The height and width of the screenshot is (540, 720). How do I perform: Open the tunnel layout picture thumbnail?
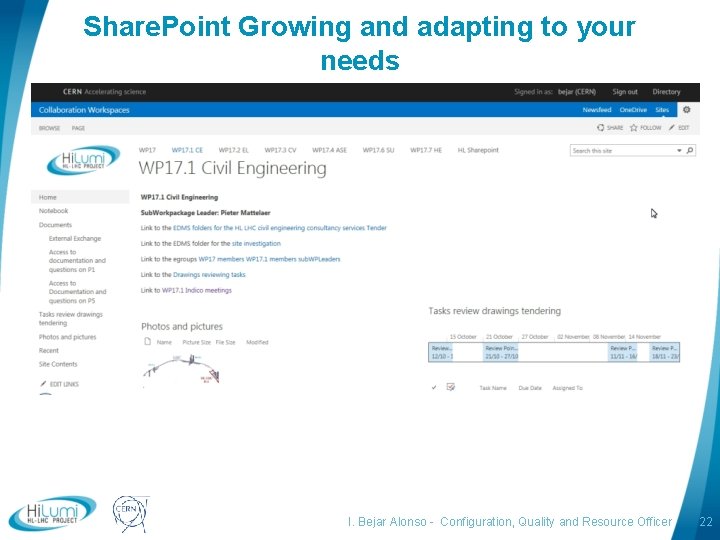coord(182,370)
